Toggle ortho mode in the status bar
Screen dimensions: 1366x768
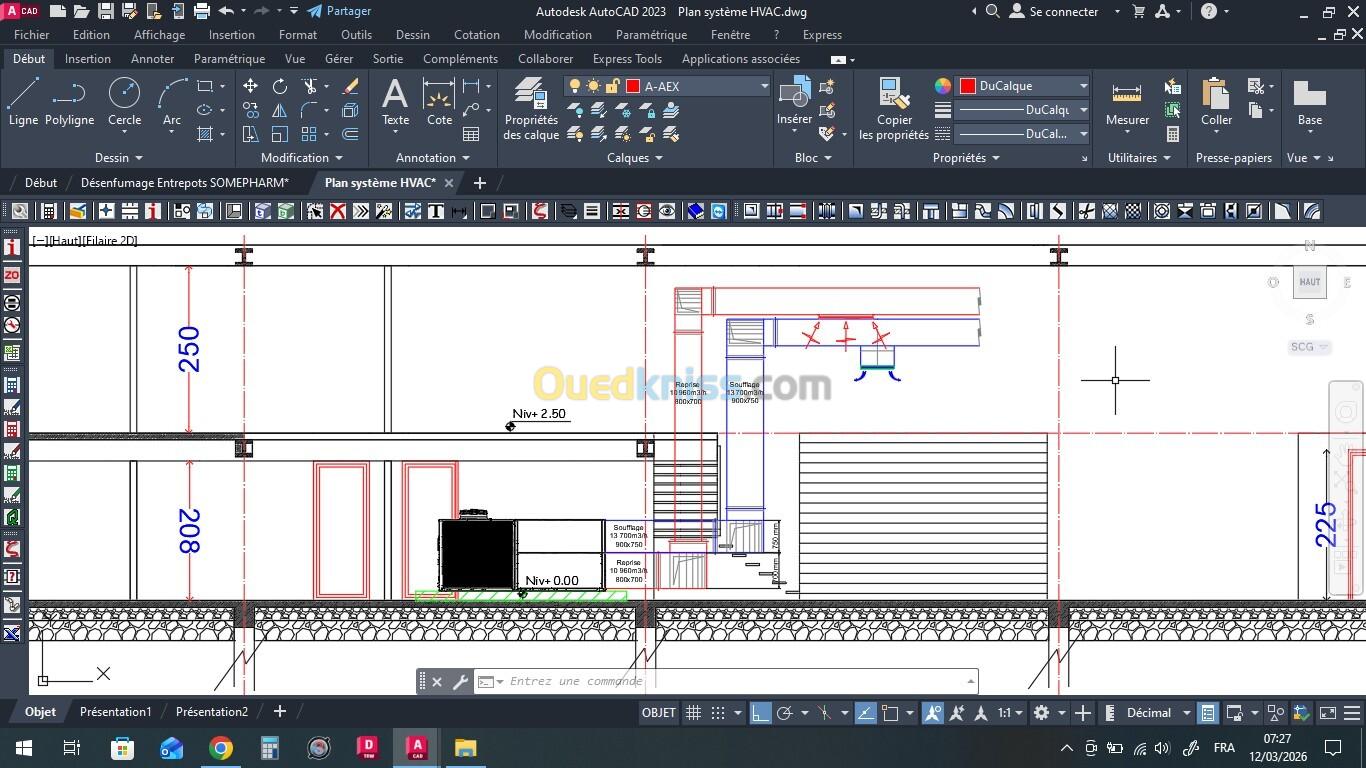(761, 713)
